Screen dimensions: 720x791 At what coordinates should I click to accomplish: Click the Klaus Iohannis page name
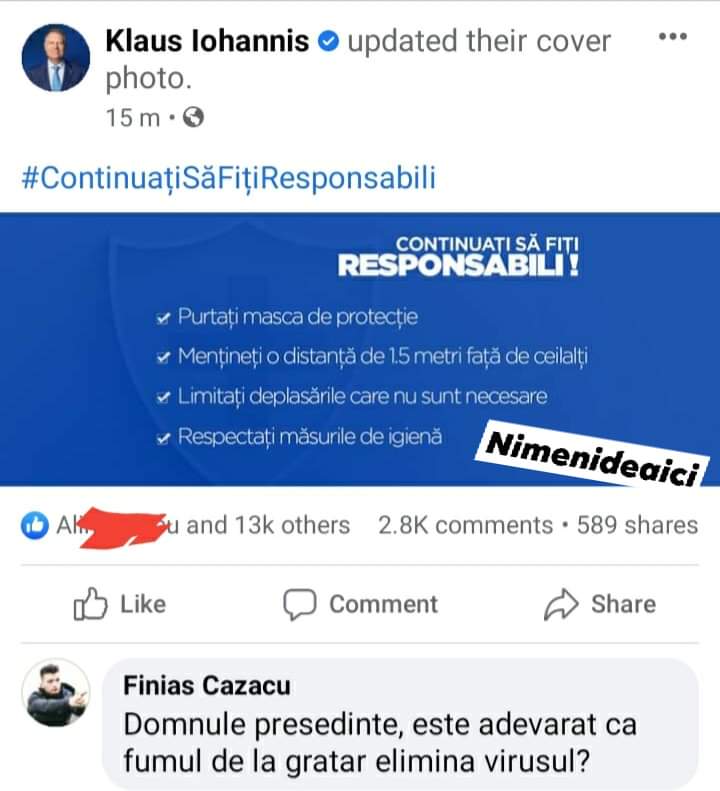[x=207, y=41]
